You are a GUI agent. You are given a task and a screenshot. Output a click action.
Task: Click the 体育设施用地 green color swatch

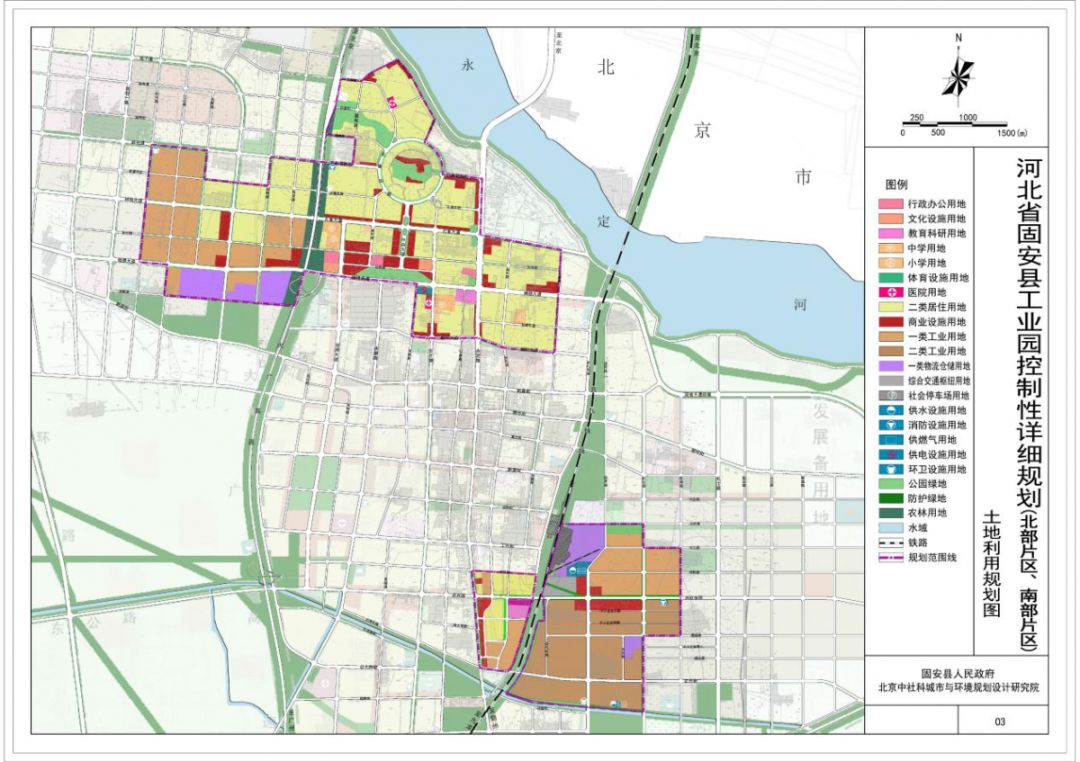(891, 278)
